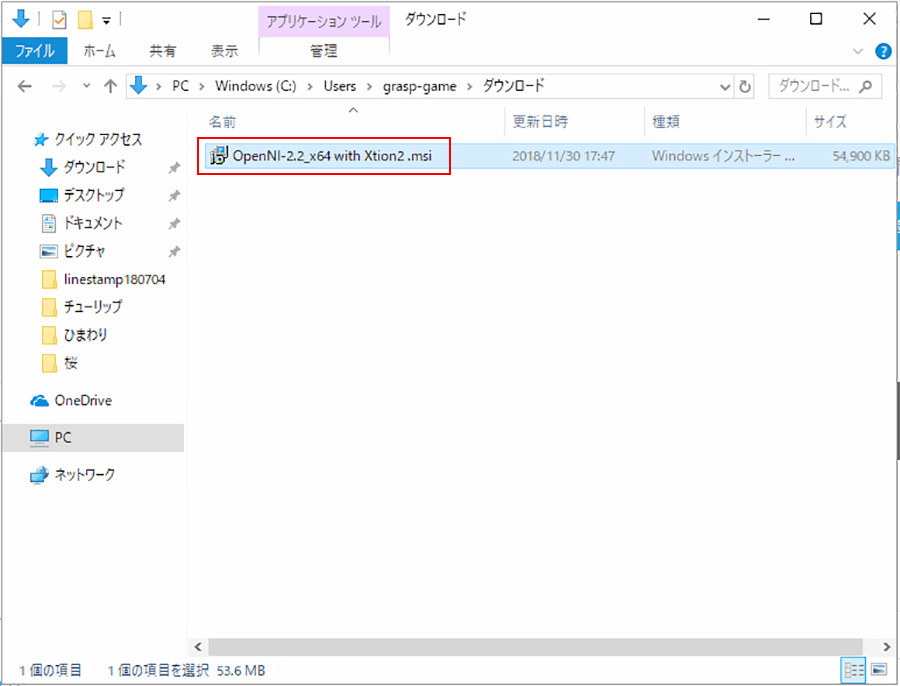Screen dimensions: 900x686
Task: Switch to the 表示 ribbon tab
Action: (224, 51)
